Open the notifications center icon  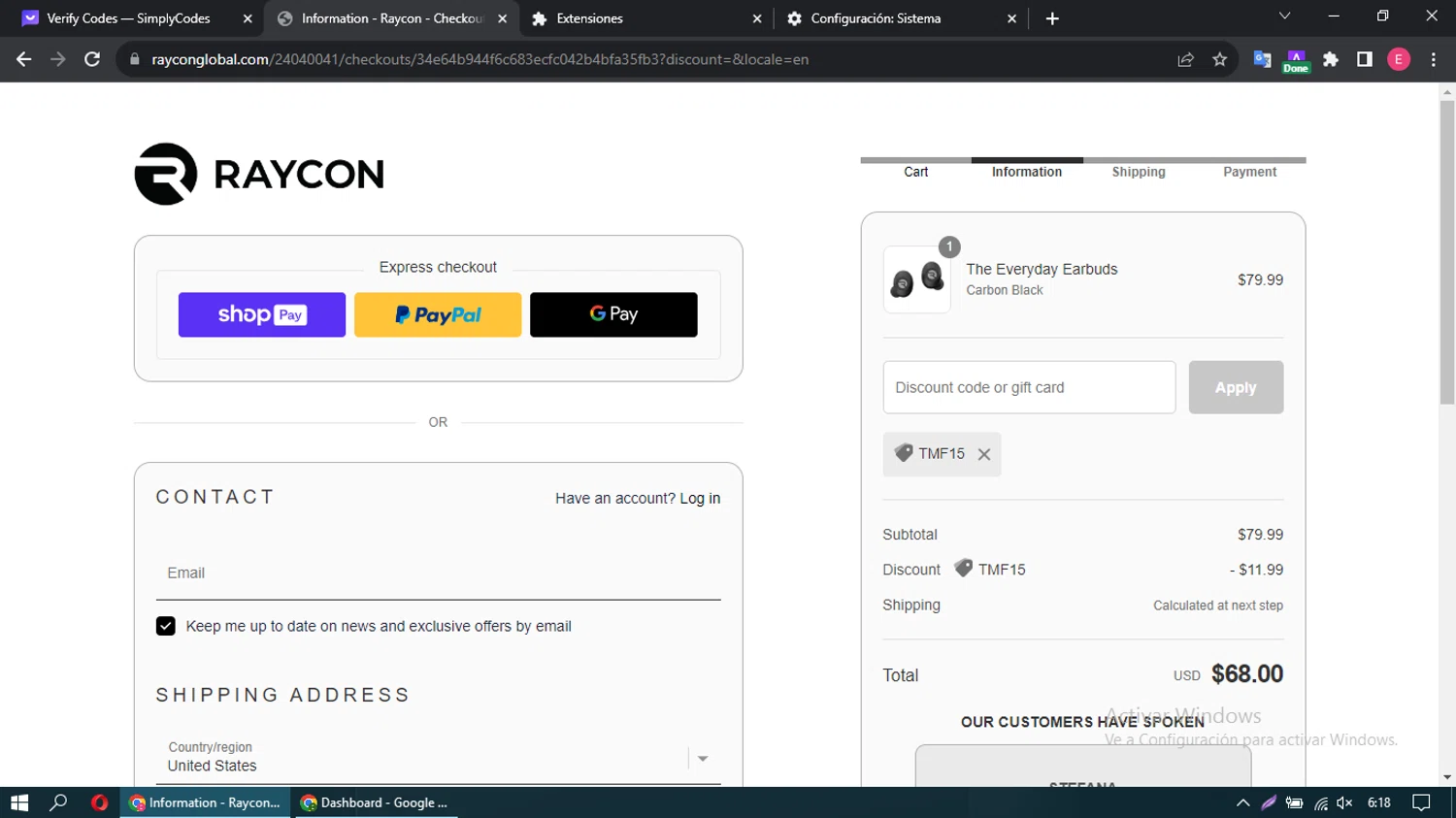1421,802
